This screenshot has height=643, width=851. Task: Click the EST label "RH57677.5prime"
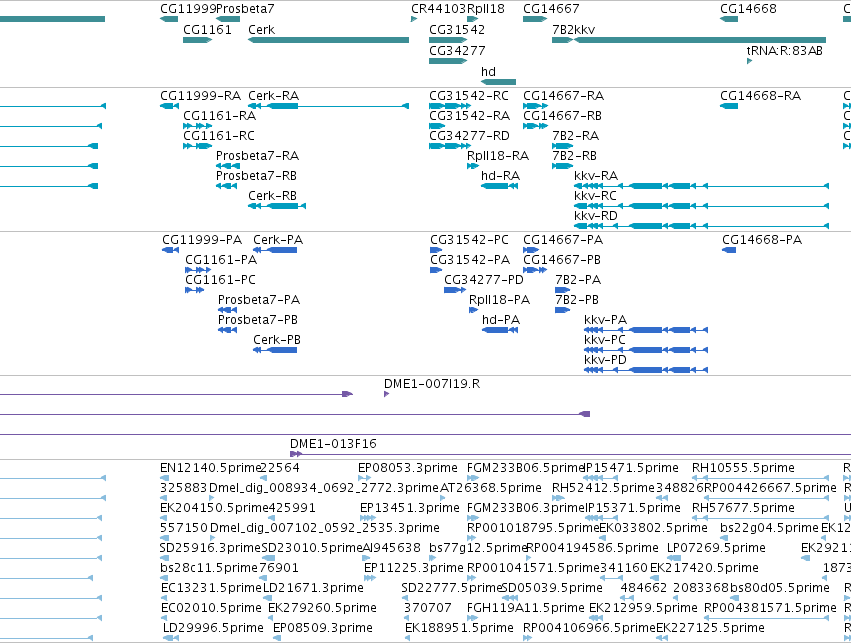(x=743, y=508)
